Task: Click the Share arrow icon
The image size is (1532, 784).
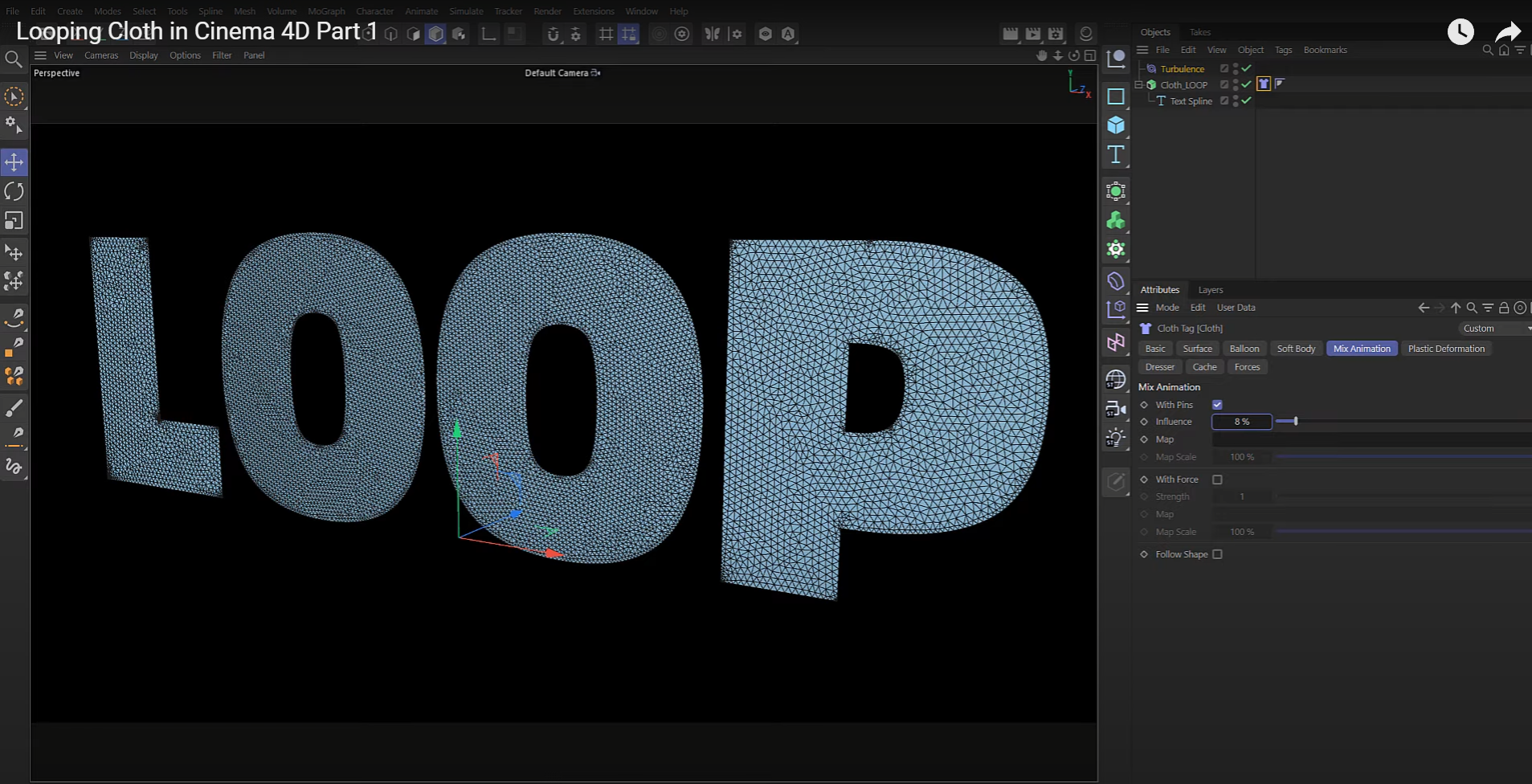Action: [x=1508, y=32]
